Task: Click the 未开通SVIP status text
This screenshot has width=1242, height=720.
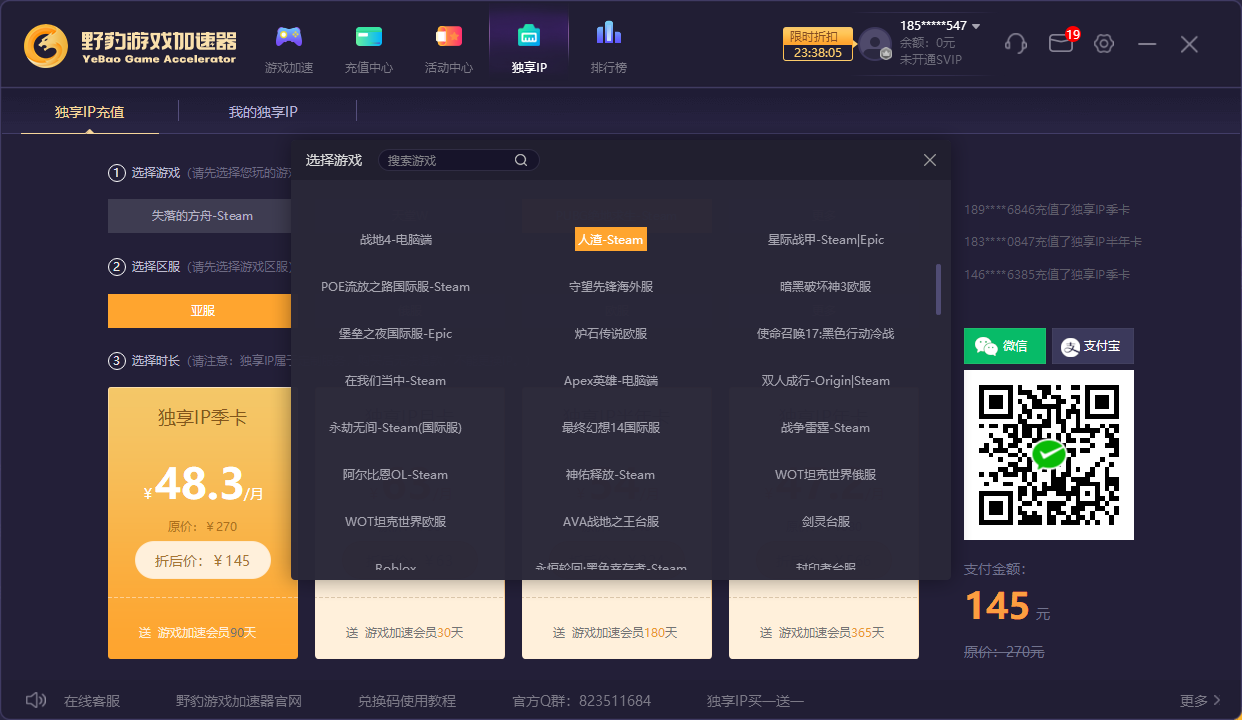Action: point(930,60)
